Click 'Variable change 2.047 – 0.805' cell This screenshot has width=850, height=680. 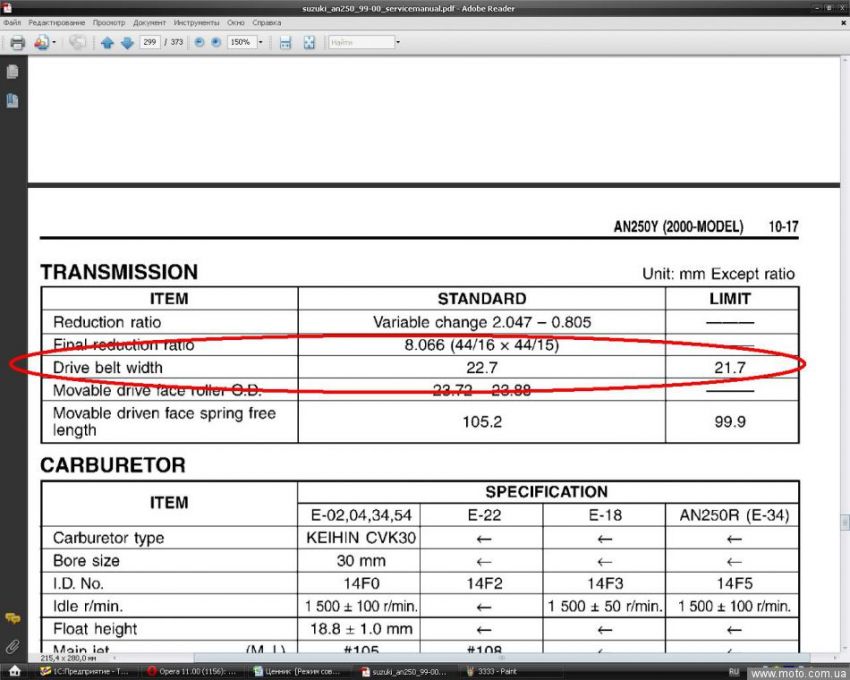click(x=482, y=322)
